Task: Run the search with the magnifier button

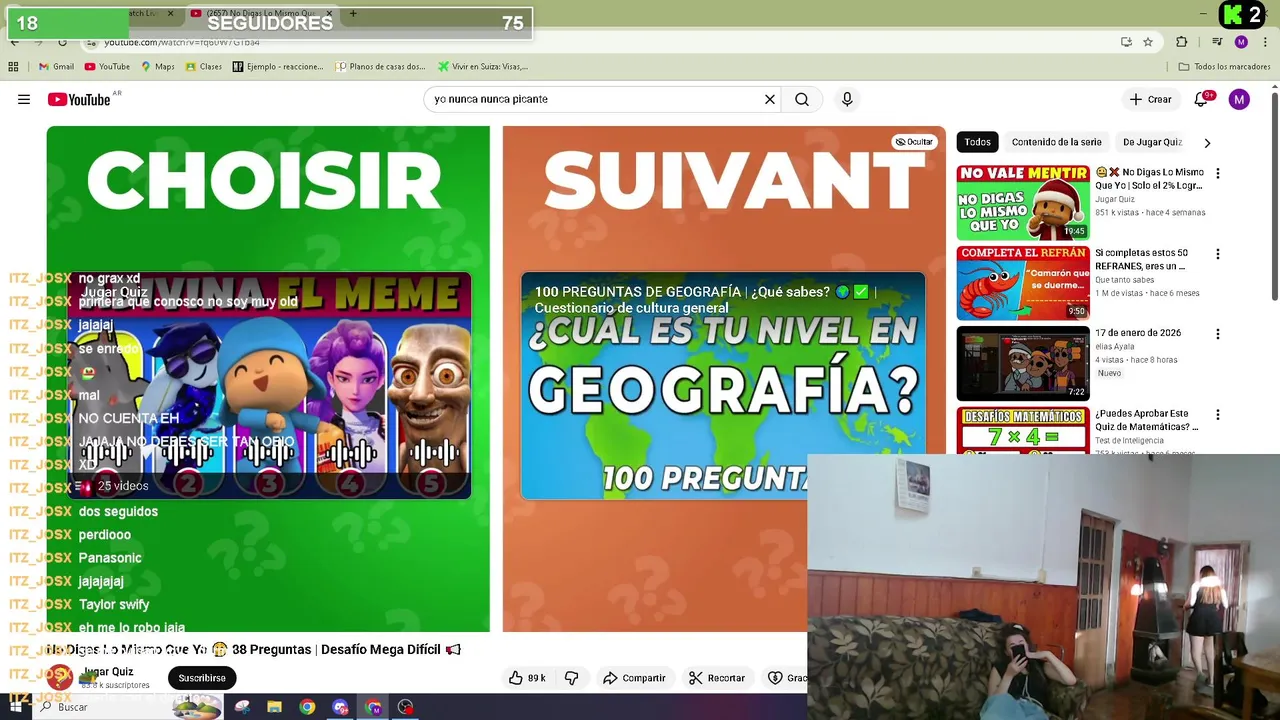Action: (x=802, y=99)
